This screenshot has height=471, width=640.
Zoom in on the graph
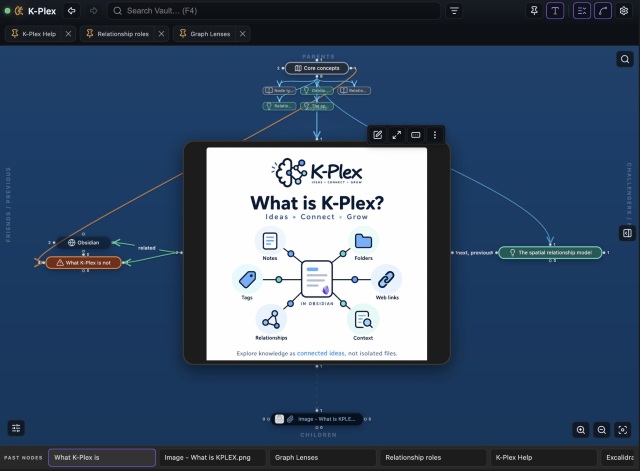pyautogui.click(x=581, y=430)
